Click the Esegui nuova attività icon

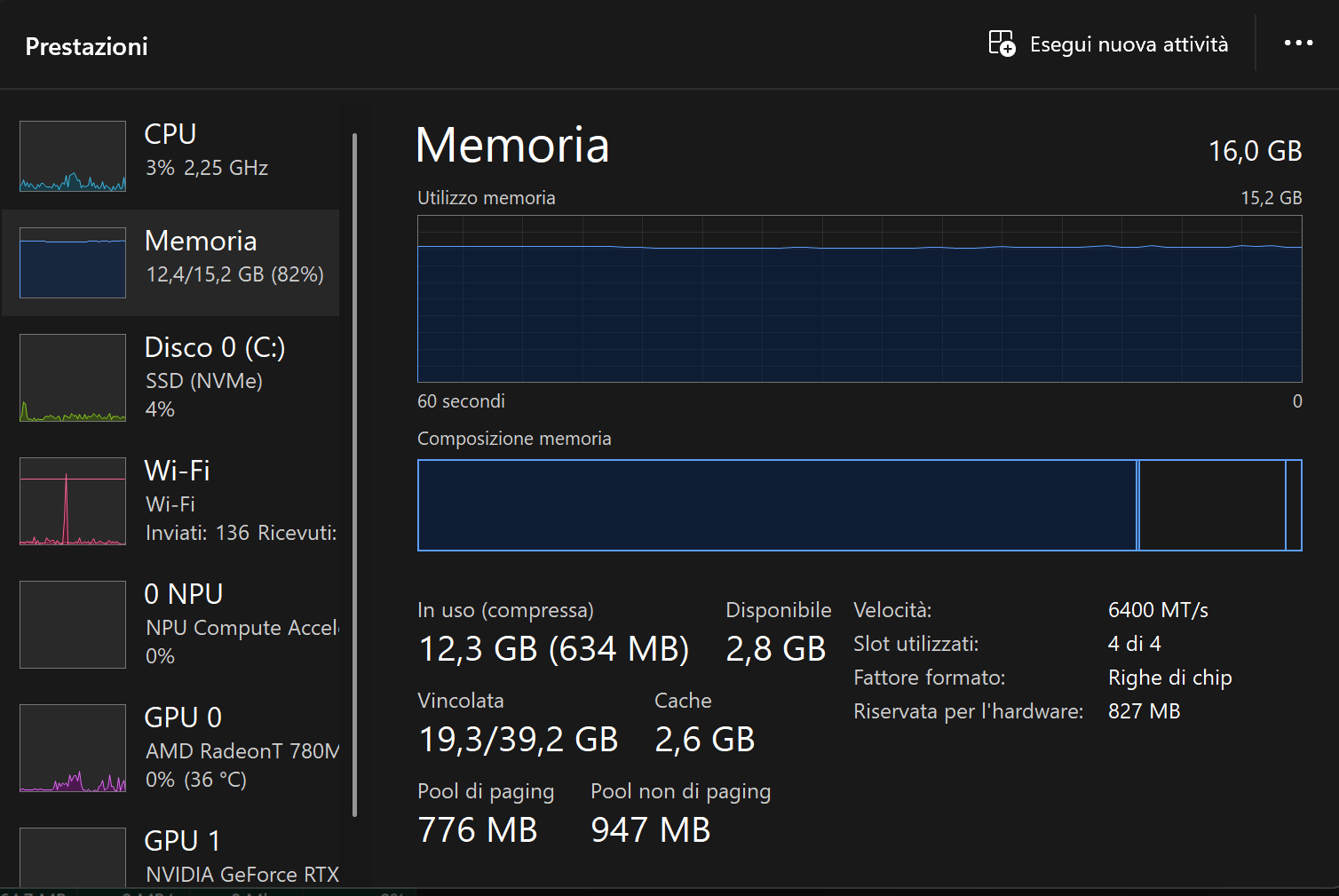(x=1002, y=44)
